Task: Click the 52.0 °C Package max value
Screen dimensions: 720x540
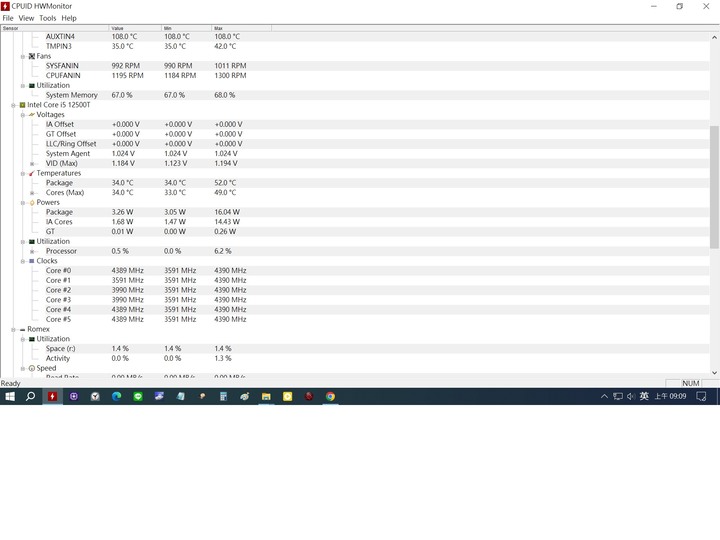Action: tap(225, 183)
